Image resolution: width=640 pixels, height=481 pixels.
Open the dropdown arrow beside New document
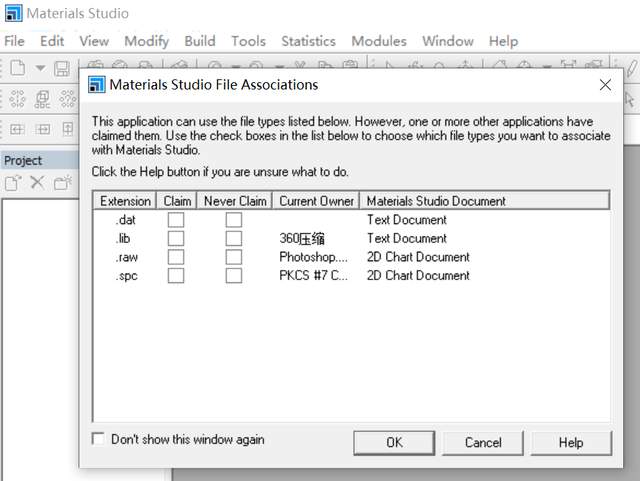pos(40,68)
